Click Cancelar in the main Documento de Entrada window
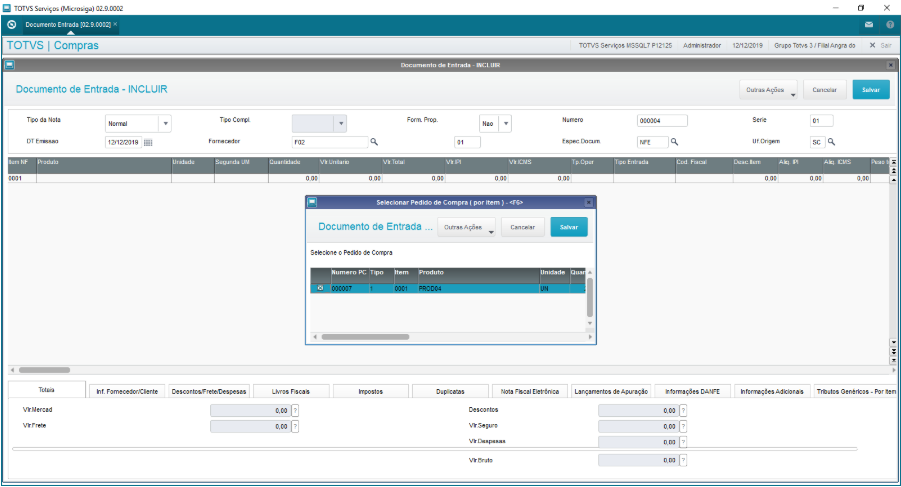 [825, 90]
